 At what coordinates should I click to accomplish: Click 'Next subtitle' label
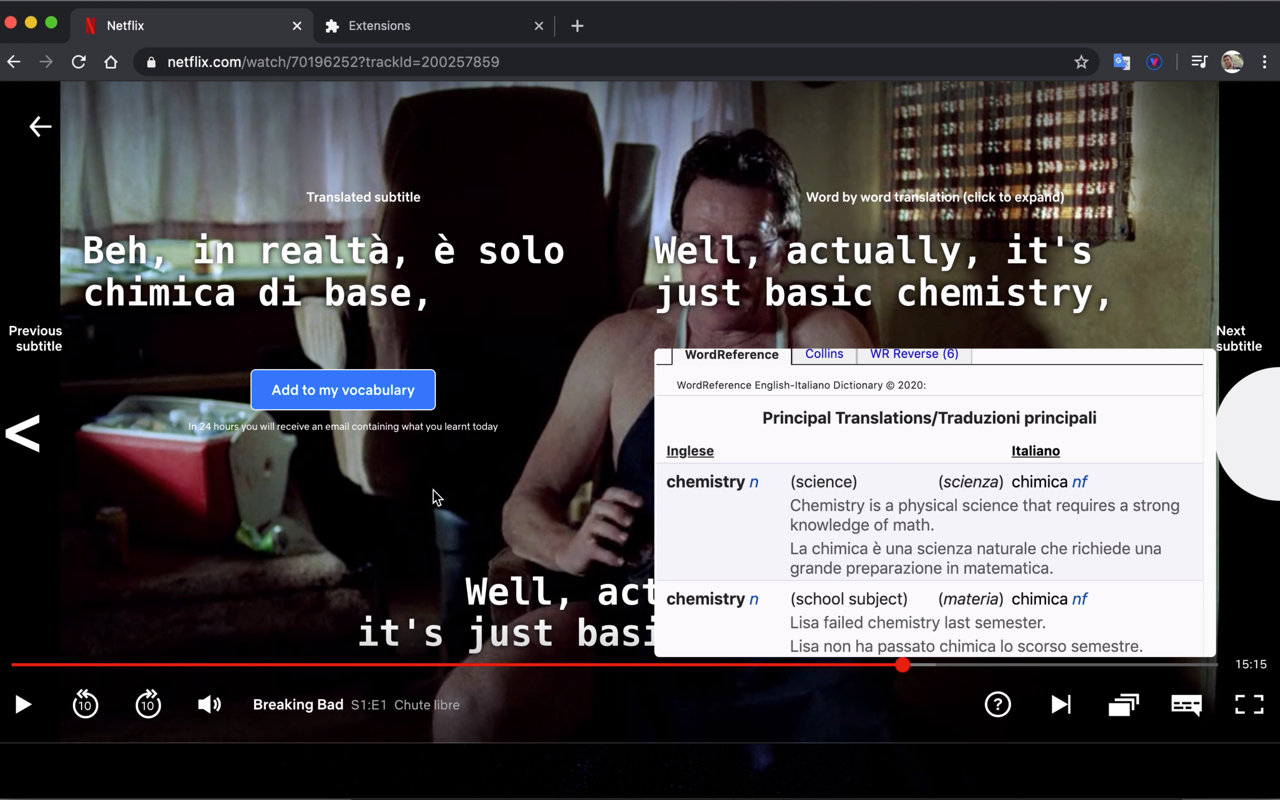[1238, 338]
